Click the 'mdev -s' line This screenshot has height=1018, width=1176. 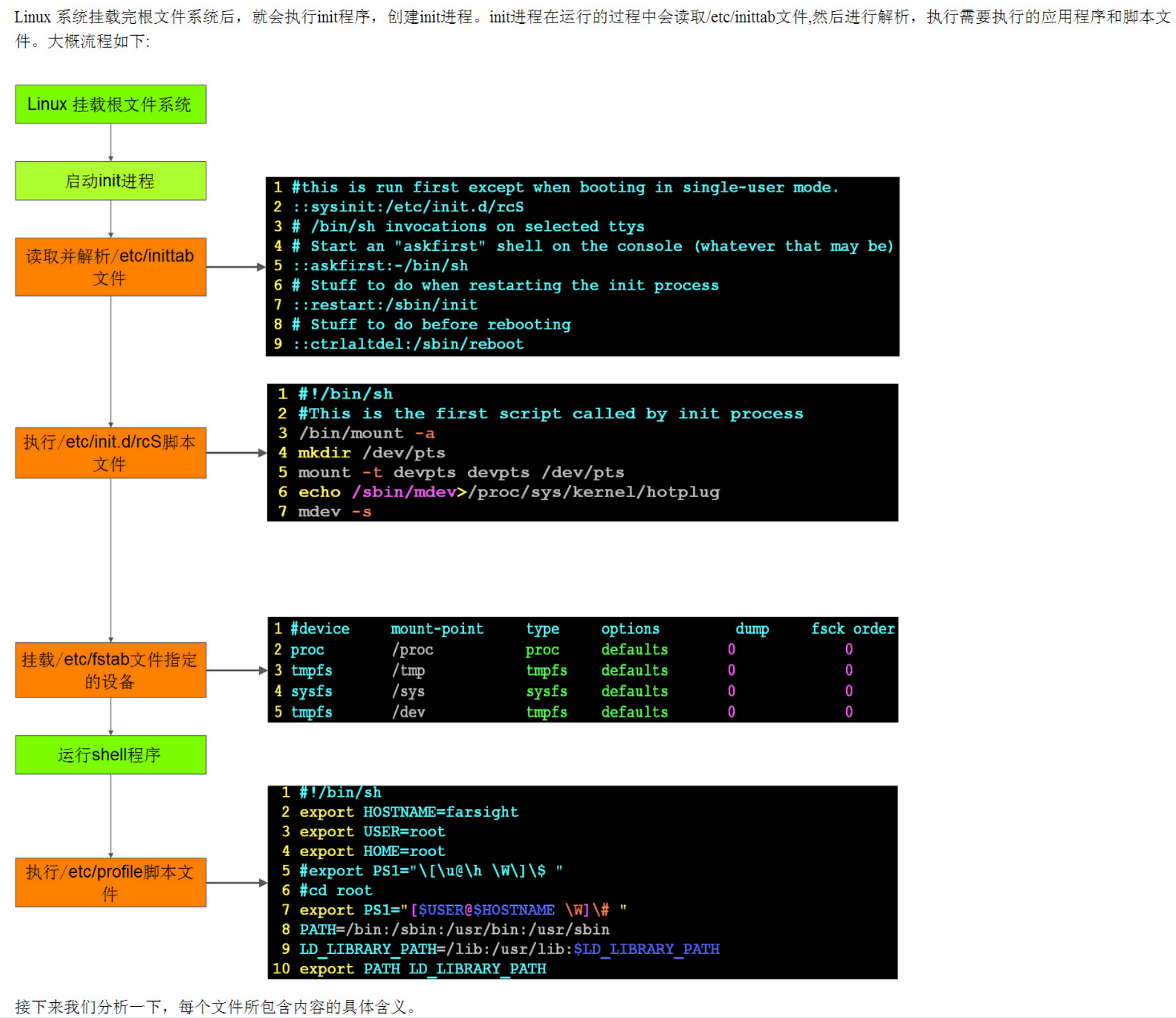pos(334,512)
